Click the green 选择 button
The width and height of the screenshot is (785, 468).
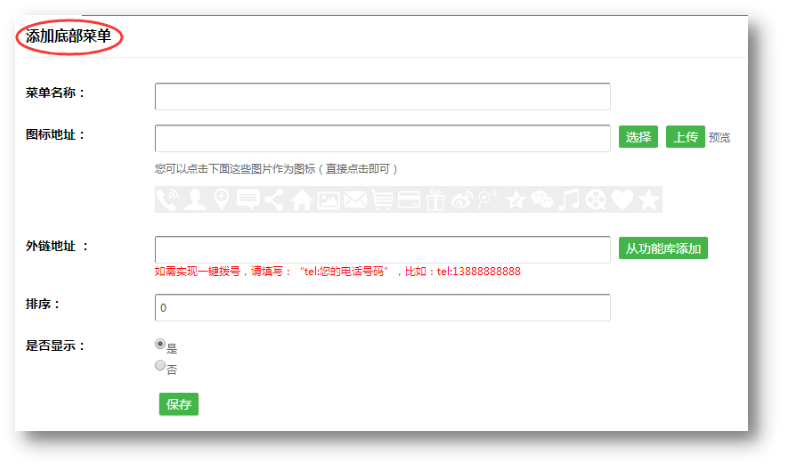coord(638,137)
